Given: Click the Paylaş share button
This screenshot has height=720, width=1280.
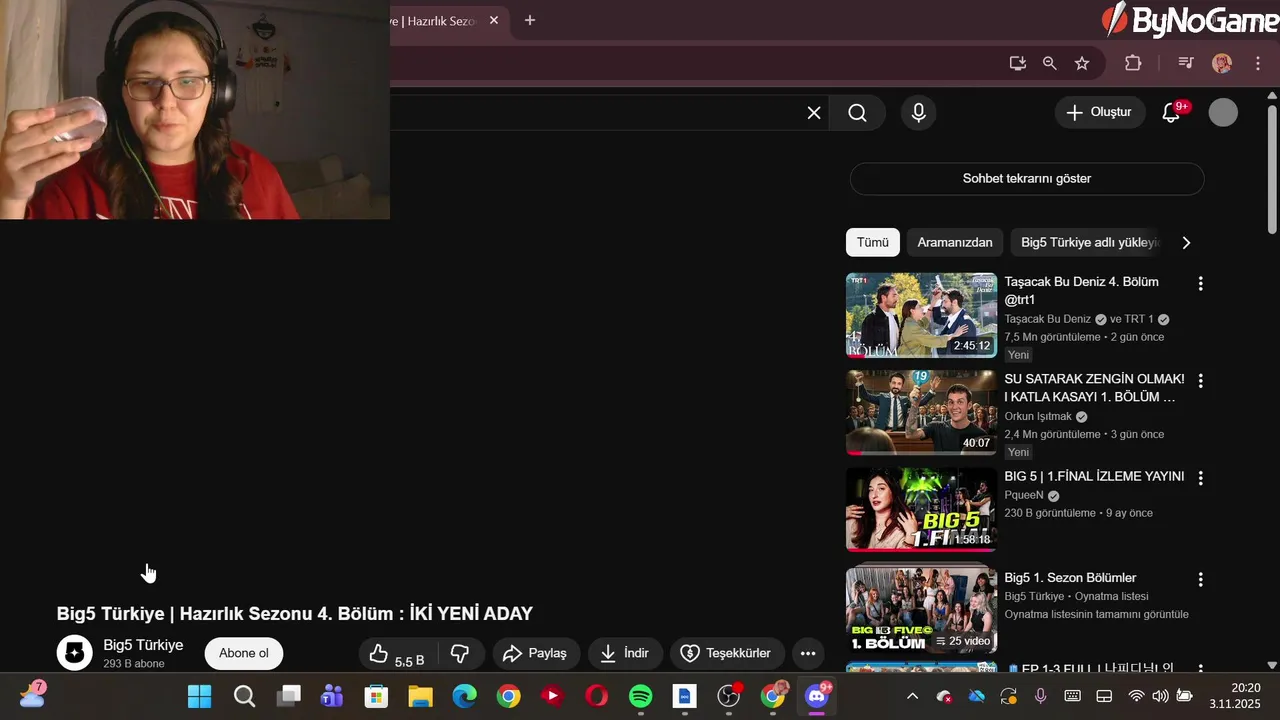Looking at the screenshot, I should coord(536,654).
